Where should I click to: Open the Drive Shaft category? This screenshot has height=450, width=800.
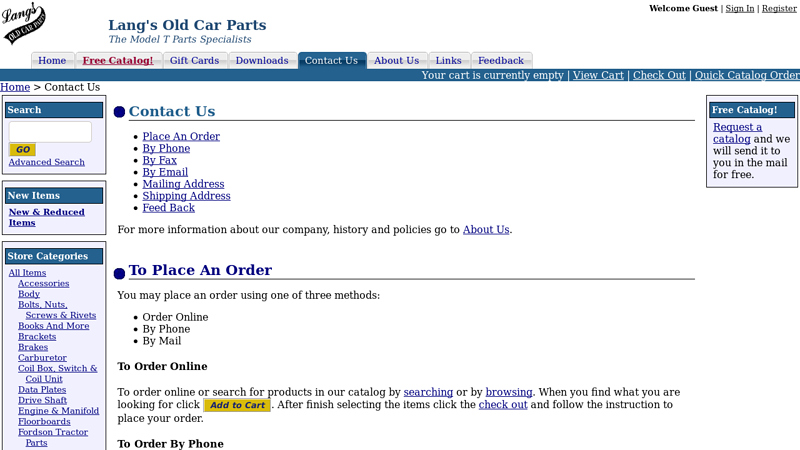(x=42, y=401)
